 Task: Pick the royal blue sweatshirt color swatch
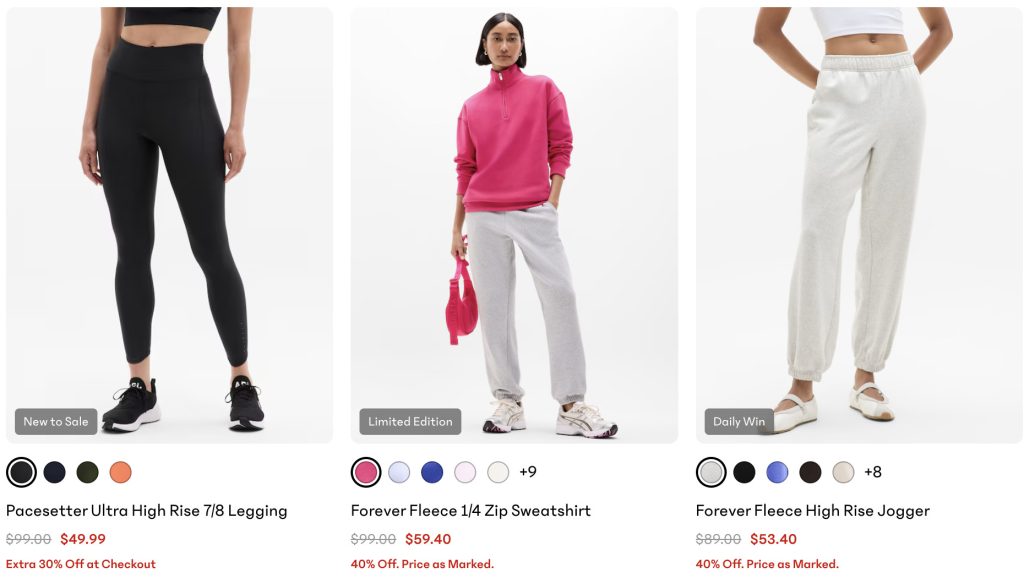pyautogui.click(x=432, y=472)
